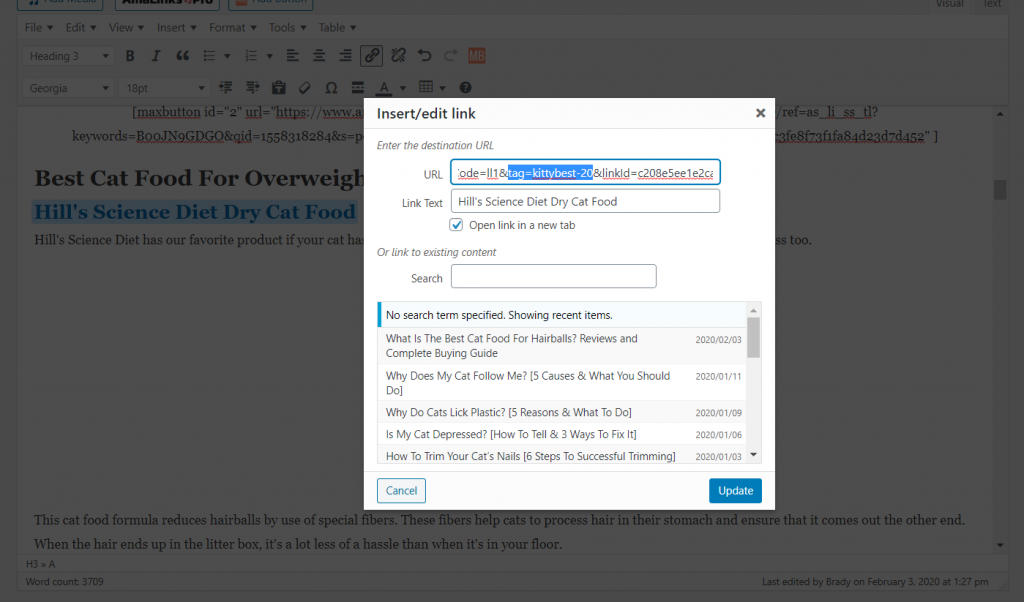Viewport: 1024px width, 602px height.
Task: Open the Edit menu
Action: point(80,27)
